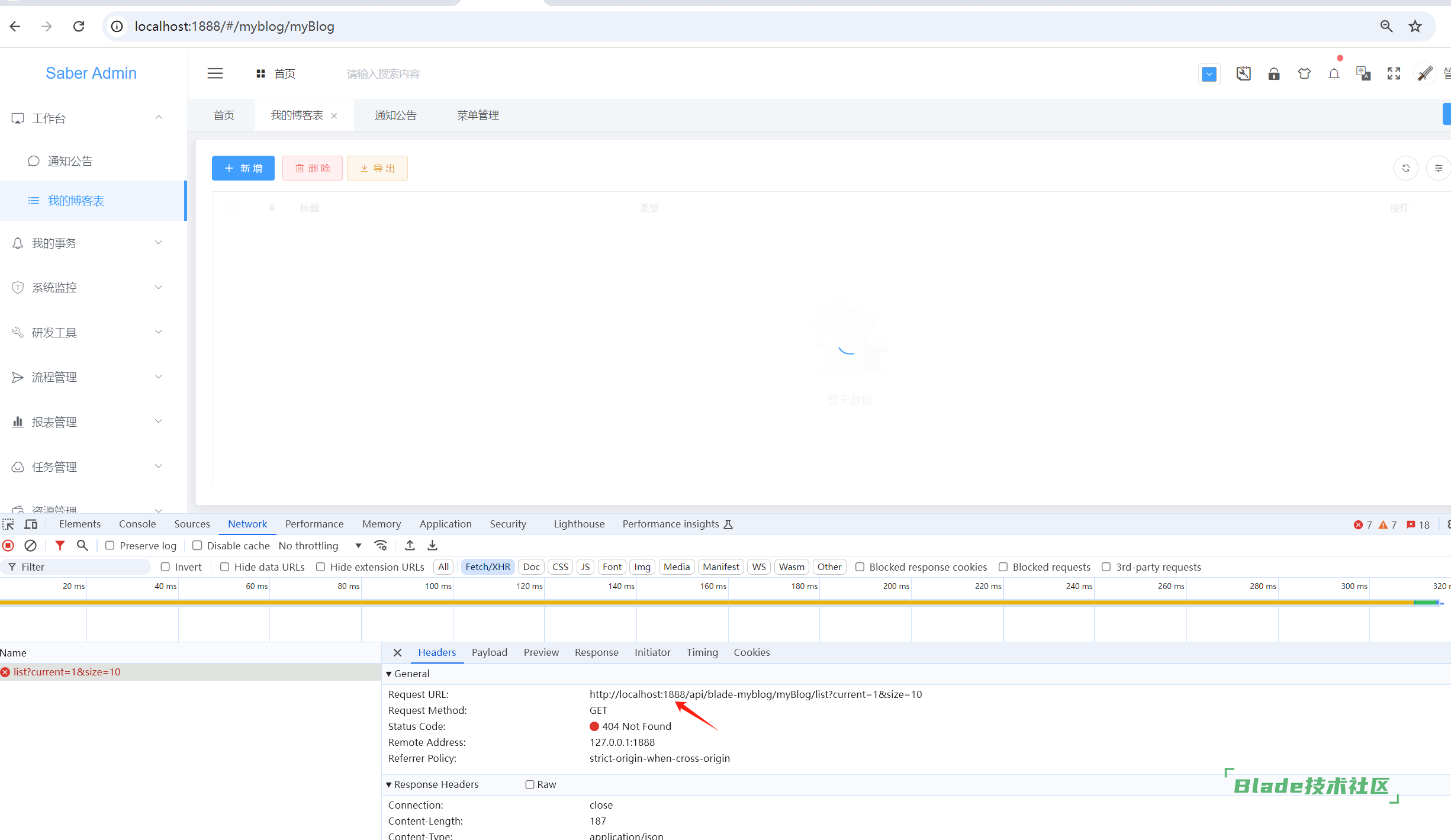Screen dimensions: 1451x840
Task: Open language translate icon in header
Action: click(1363, 73)
